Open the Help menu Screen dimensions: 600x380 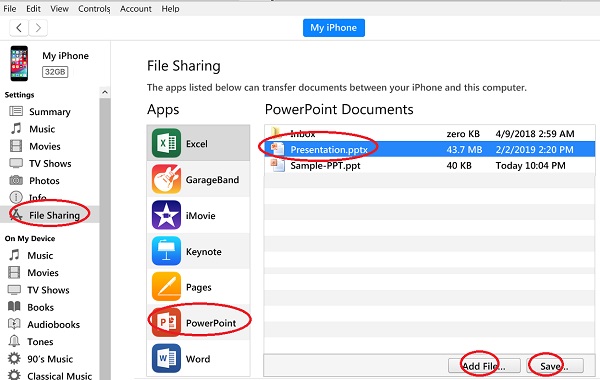pyautogui.click(x=170, y=8)
